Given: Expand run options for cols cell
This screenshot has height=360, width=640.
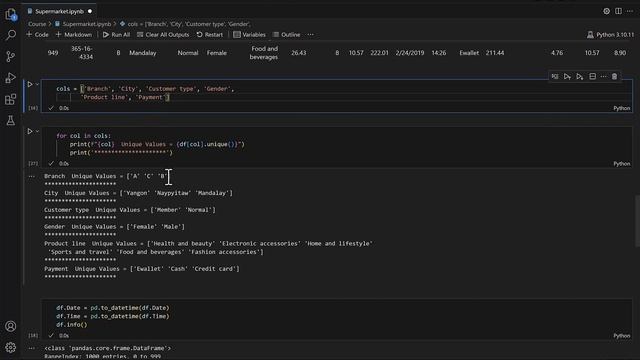Looking at the screenshot, I should coord(37,84).
